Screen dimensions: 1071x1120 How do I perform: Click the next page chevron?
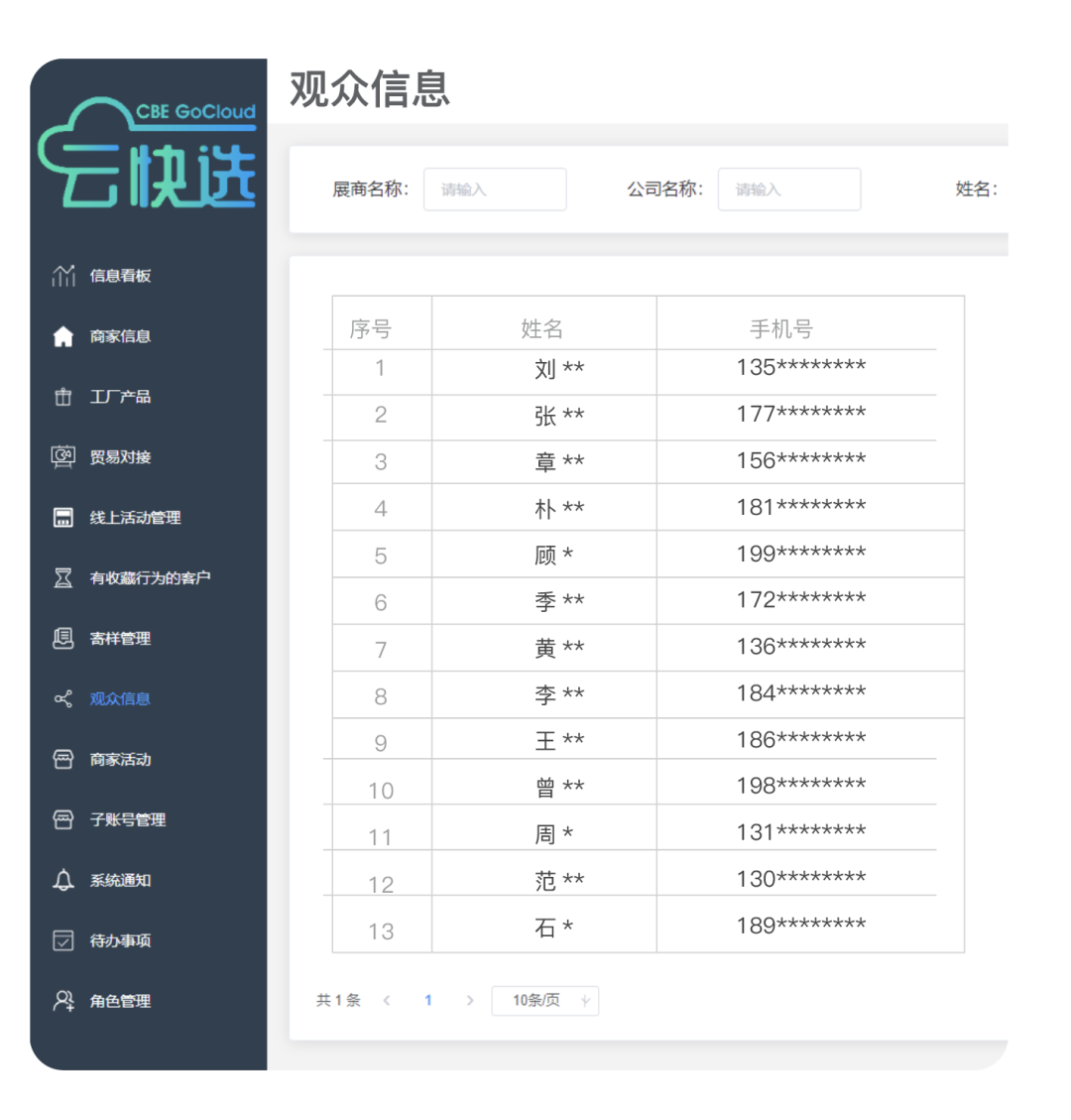[x=469, y=1001]
